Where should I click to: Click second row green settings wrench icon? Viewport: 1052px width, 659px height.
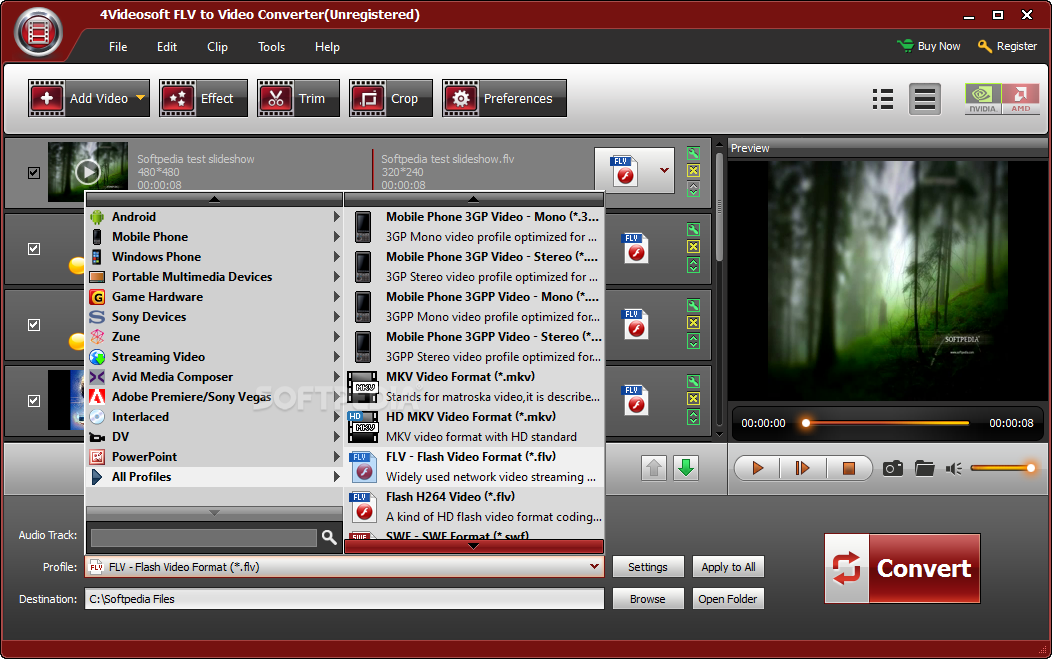pyautogui.click(x=693, y=230)
